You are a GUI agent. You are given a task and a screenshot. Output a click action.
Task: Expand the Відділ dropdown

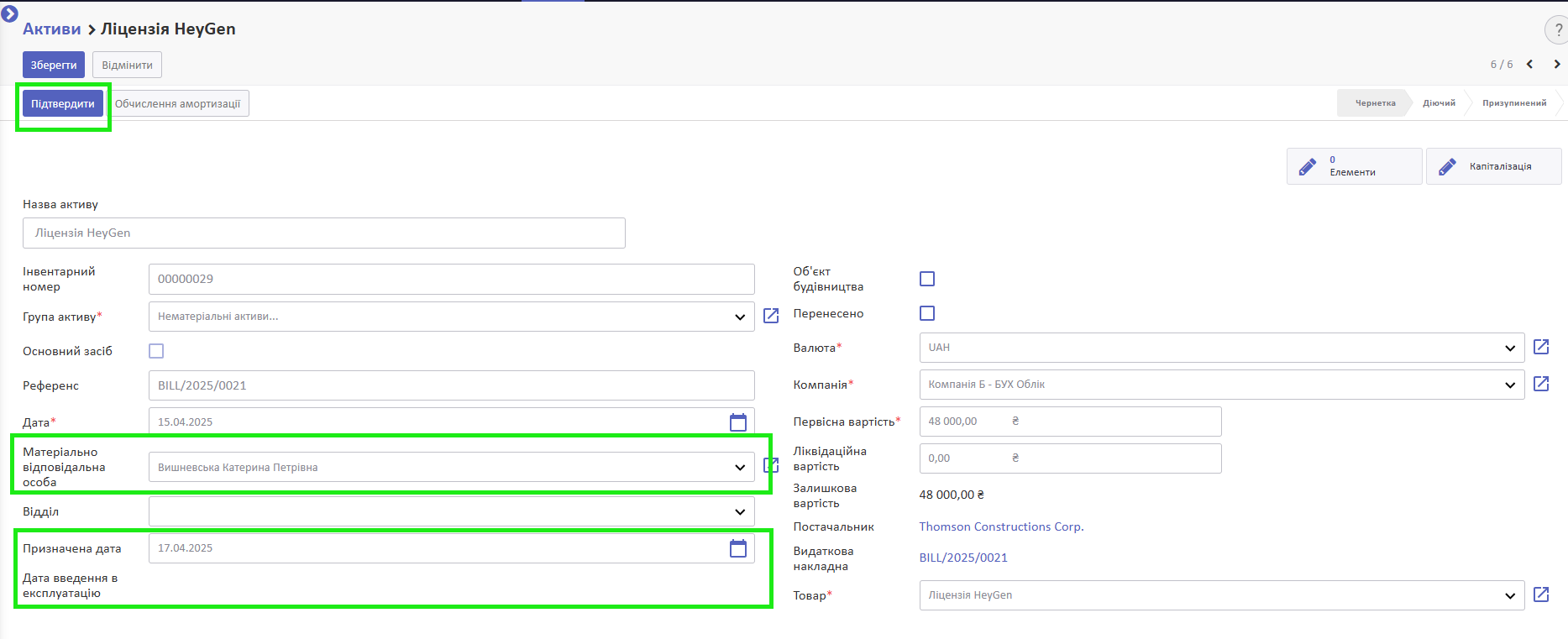740,511
